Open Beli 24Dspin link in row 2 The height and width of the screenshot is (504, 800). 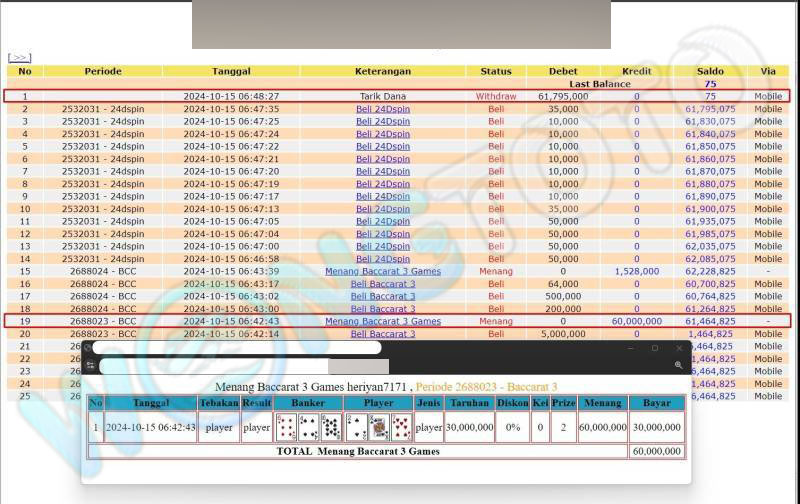coord(382,109)
